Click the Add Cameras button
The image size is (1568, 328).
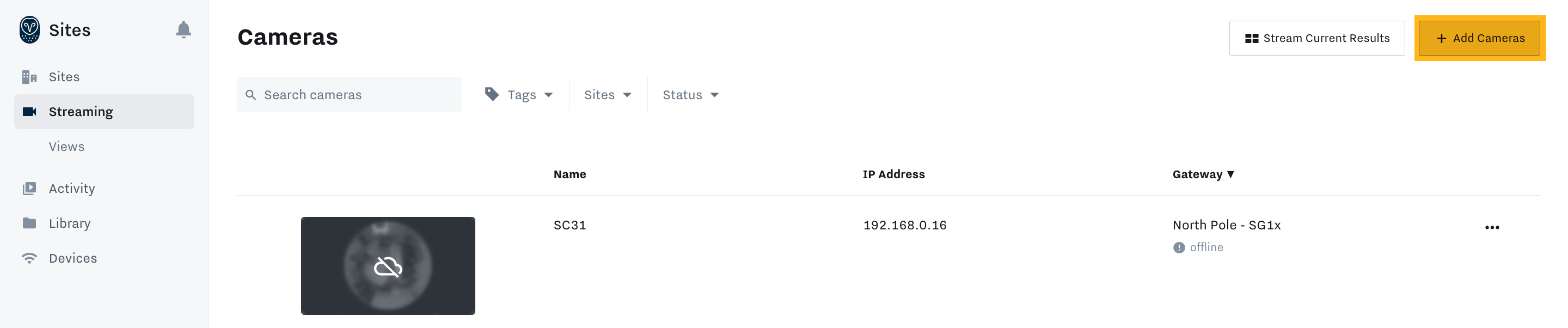[x=1479, y=38]
